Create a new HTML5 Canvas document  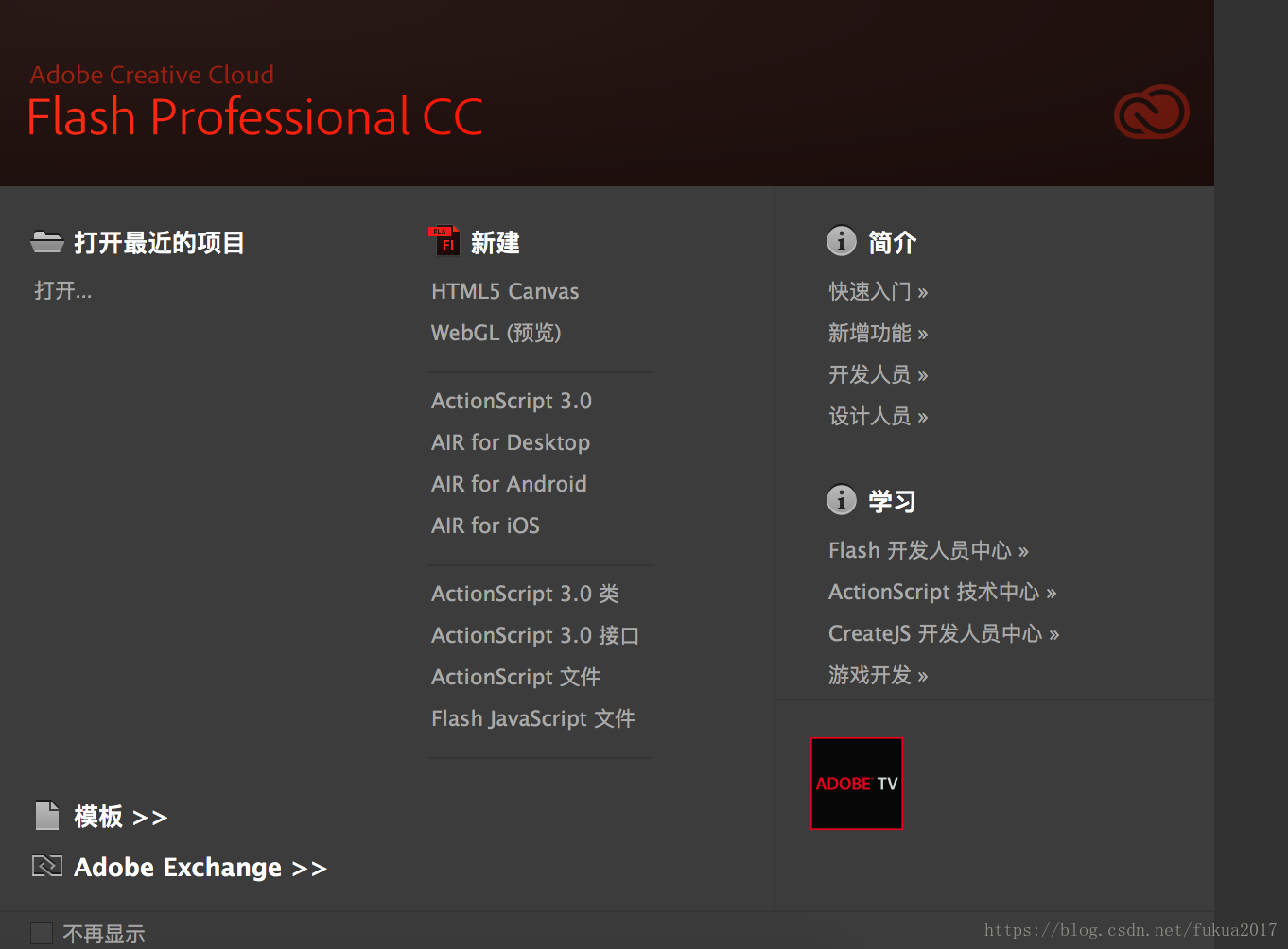coord(505,291)
